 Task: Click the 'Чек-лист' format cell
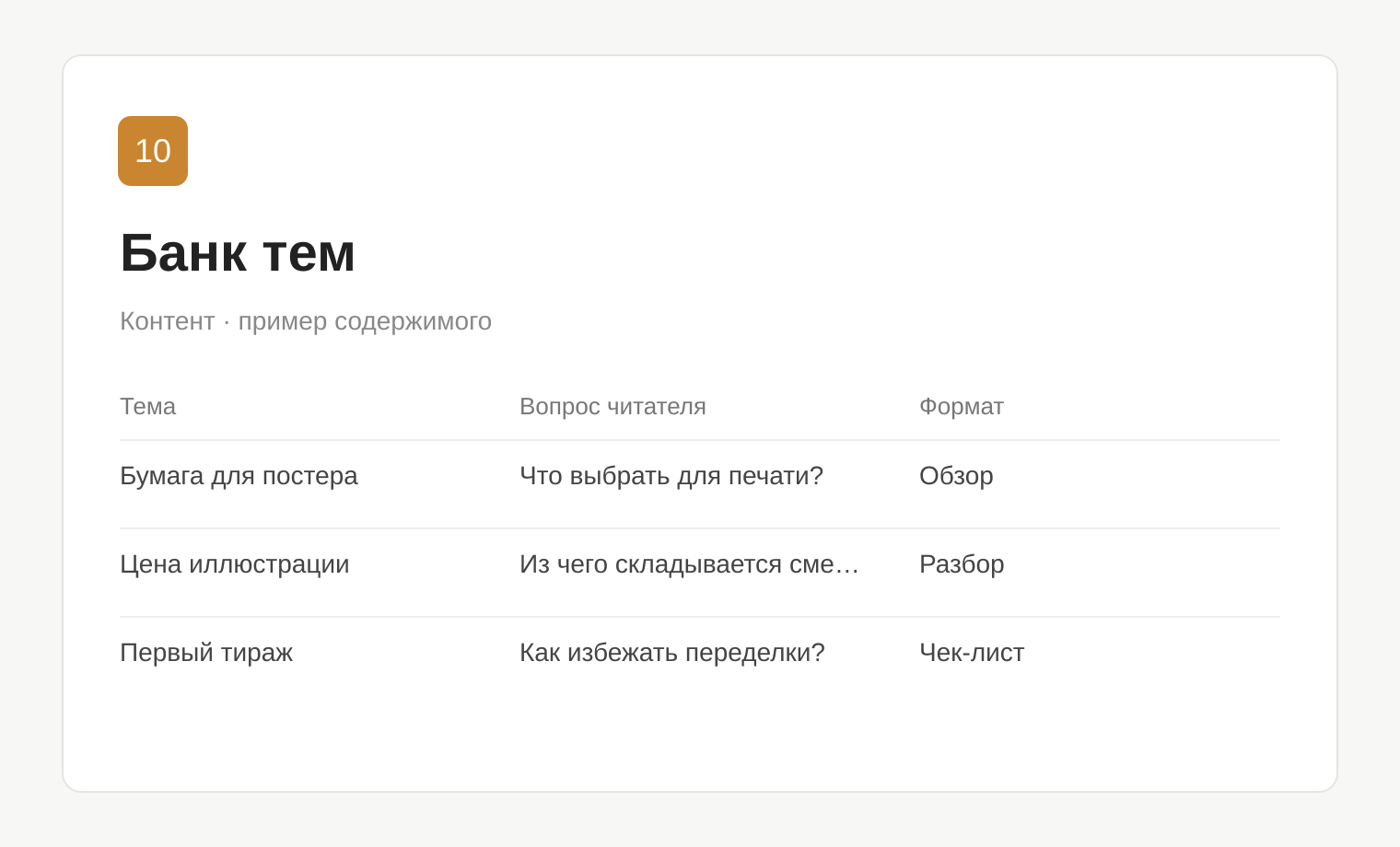pos(972,653)
